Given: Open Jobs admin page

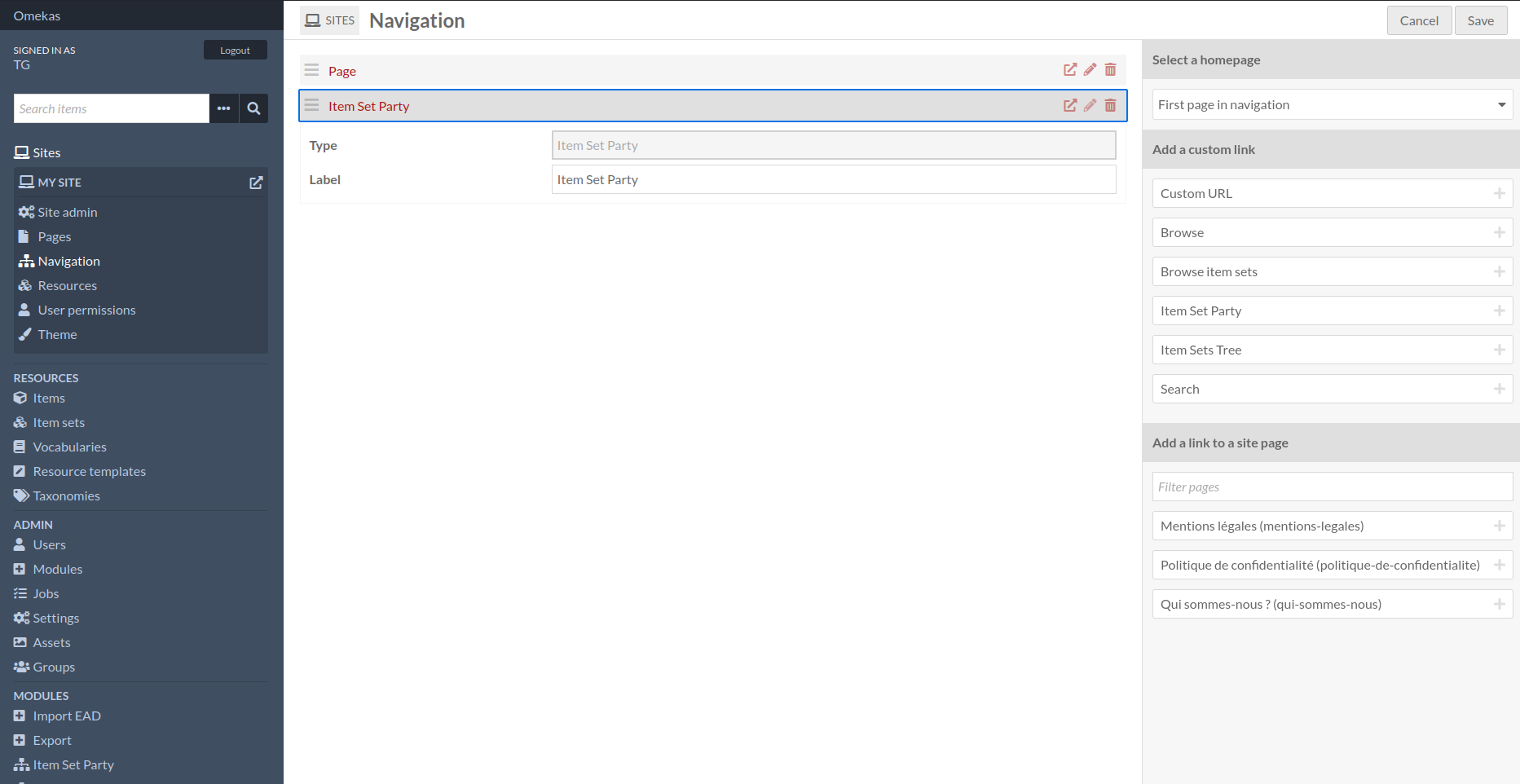Looking at the screenshot, I should [37, 593].
